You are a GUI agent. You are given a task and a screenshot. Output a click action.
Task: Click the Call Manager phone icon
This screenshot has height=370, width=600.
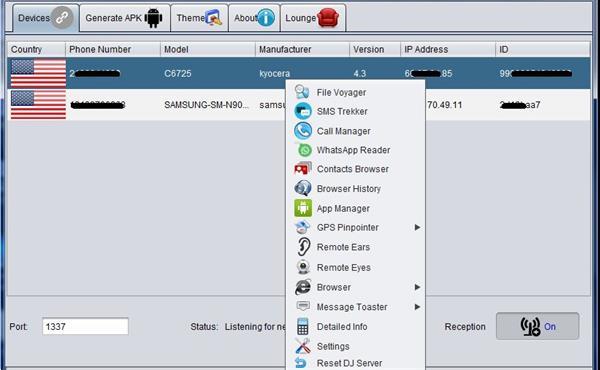(303, 131)
